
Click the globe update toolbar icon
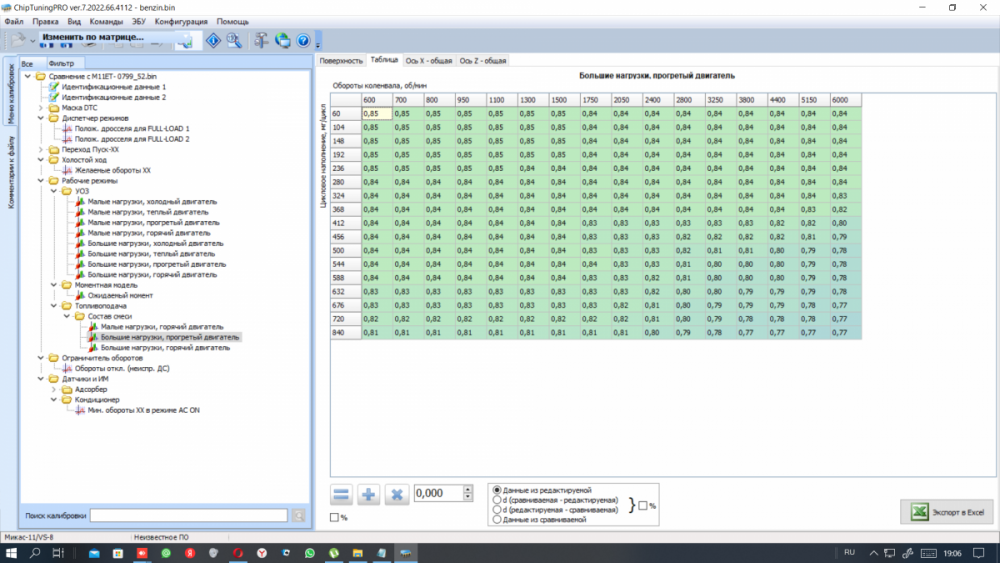(283, 41)
